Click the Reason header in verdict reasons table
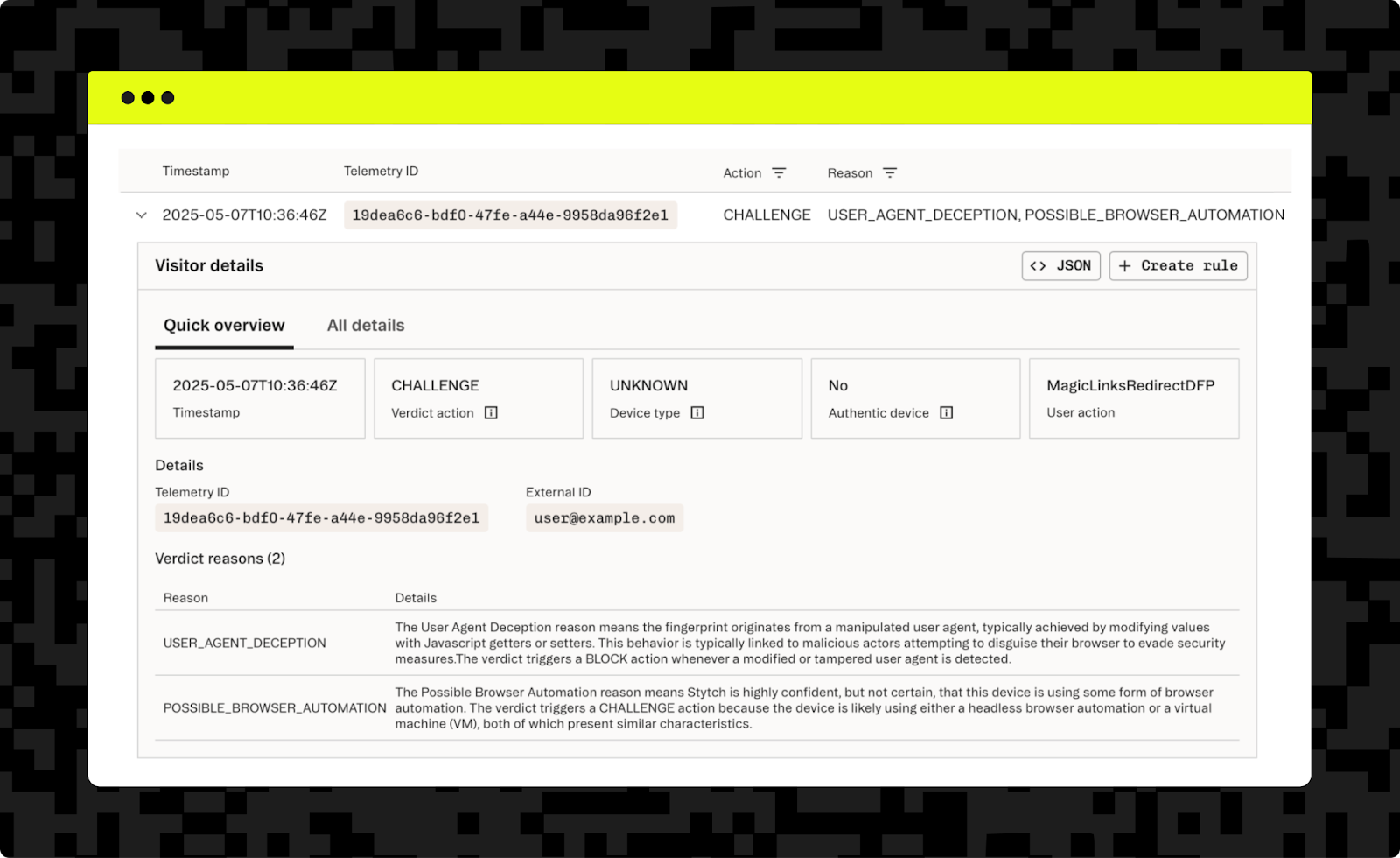 click(x=185, y=598)
